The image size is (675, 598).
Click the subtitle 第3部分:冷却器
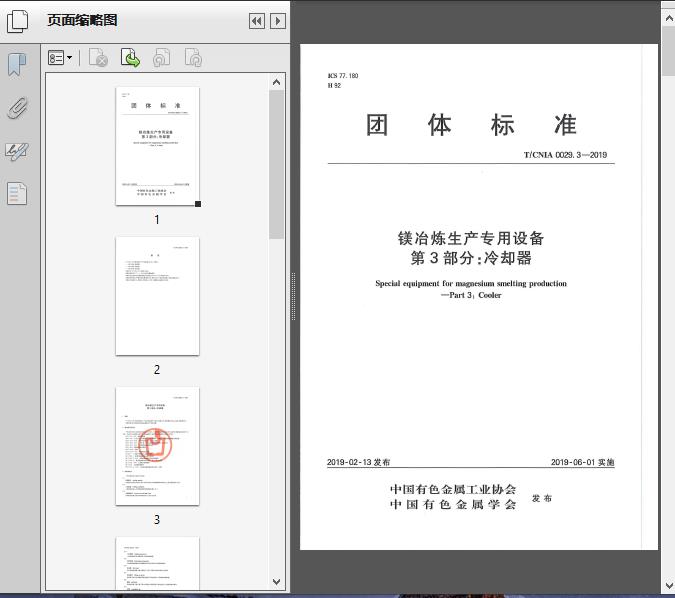pyautogui.click(x=471, y=258)
